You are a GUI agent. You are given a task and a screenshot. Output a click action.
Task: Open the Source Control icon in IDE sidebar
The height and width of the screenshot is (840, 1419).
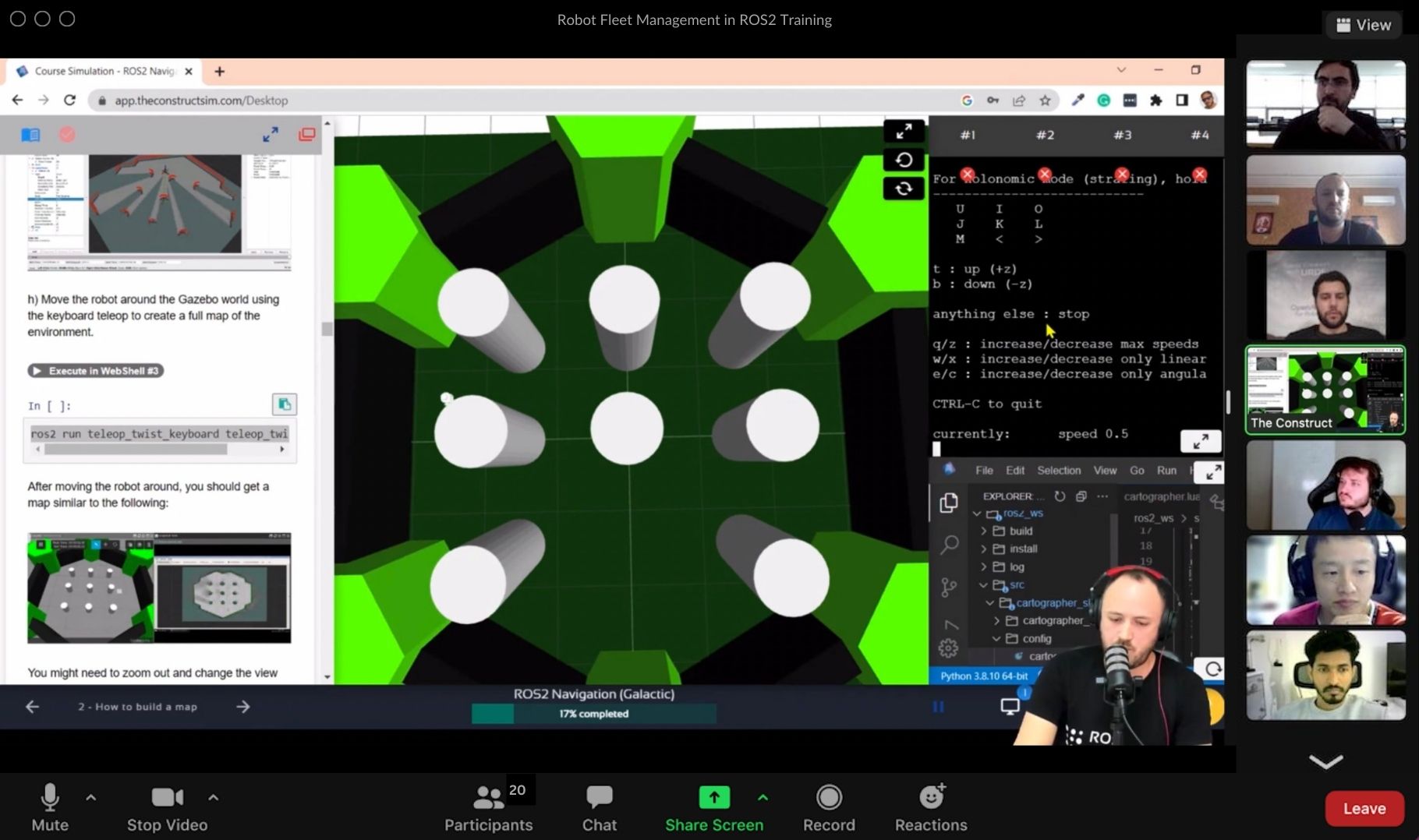(949, 587)
